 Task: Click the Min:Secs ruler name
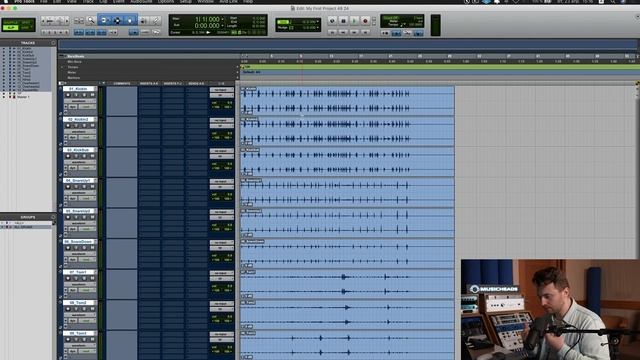click(x=75, y=62)
